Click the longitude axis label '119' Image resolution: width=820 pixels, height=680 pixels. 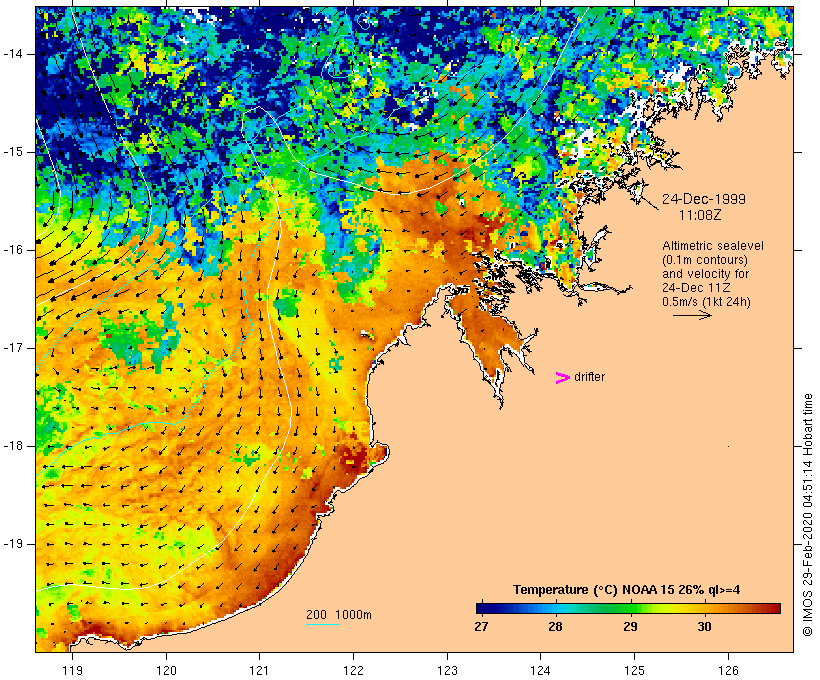(72, 670)
